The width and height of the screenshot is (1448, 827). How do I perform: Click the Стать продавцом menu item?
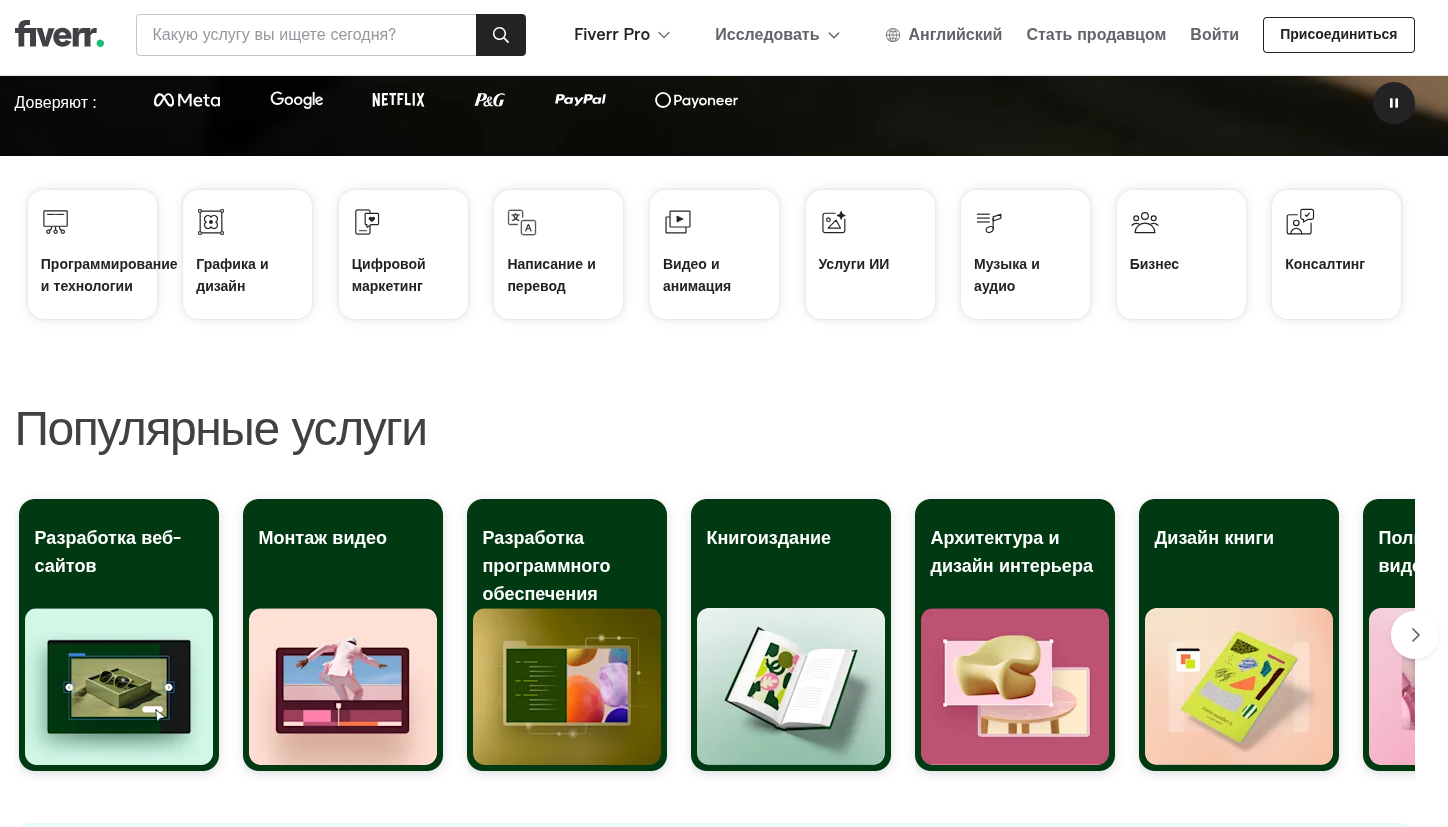pos(1096,34)
